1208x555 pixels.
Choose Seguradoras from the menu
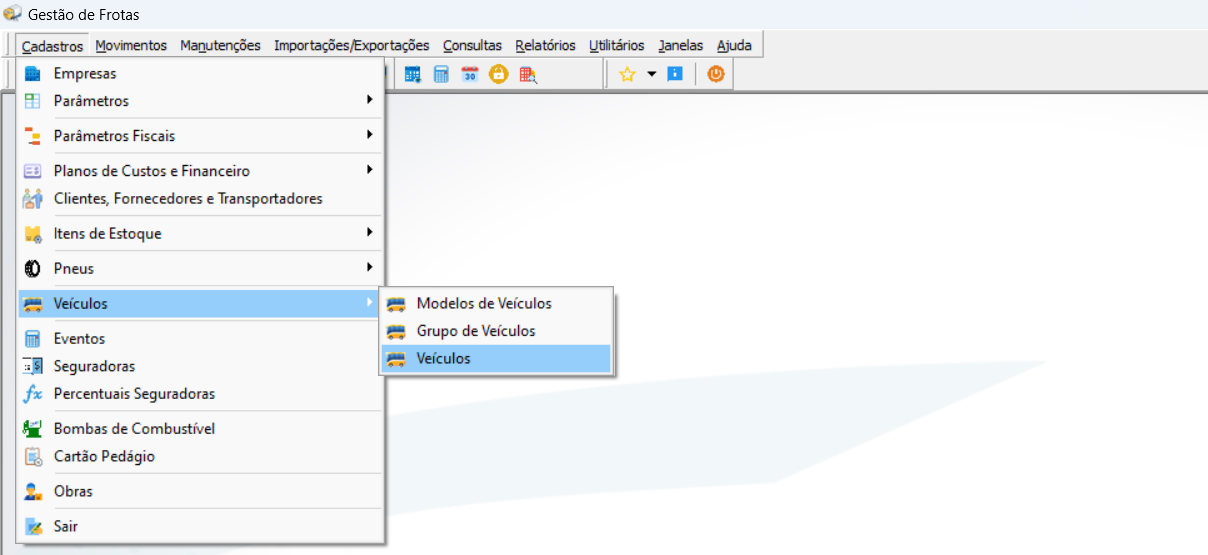click(201, 367)
